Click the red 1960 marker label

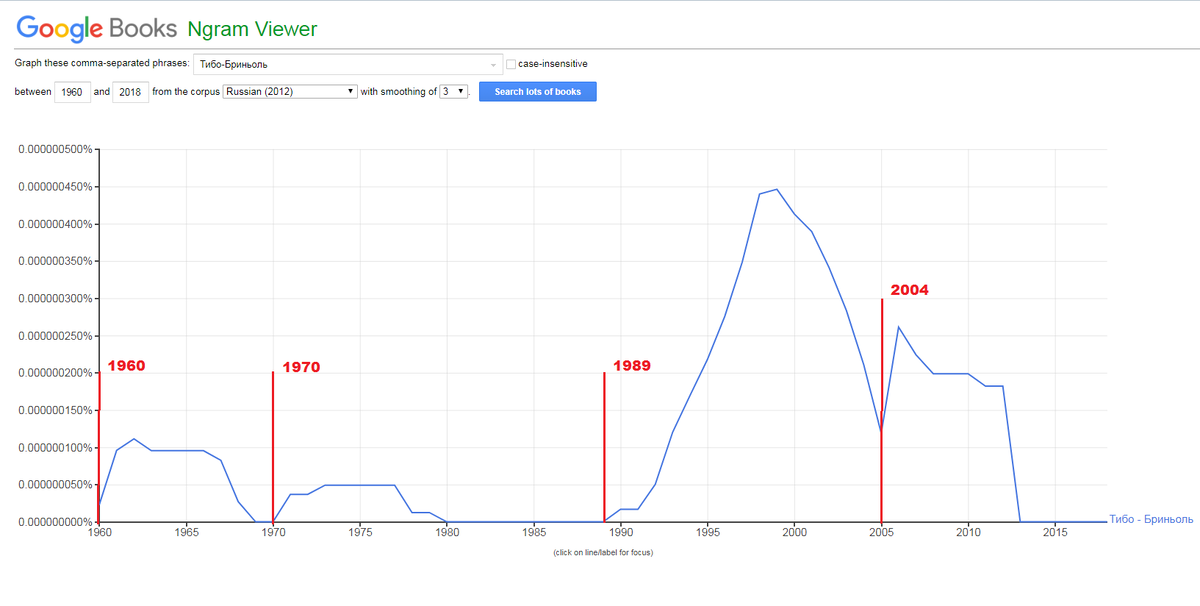click(126, 366)
